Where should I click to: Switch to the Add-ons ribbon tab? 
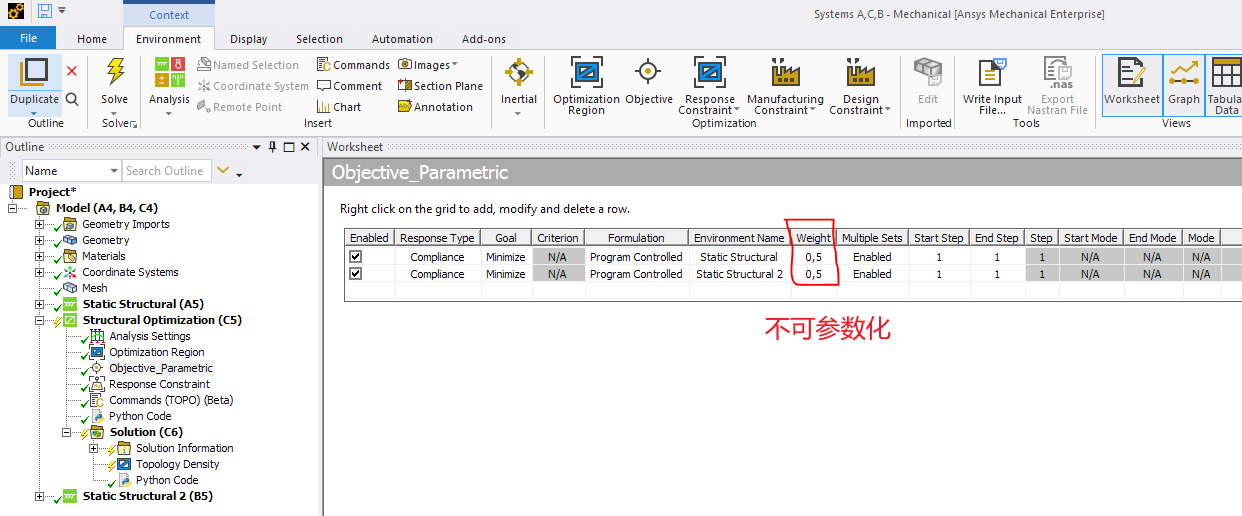(x=484, y=39)
